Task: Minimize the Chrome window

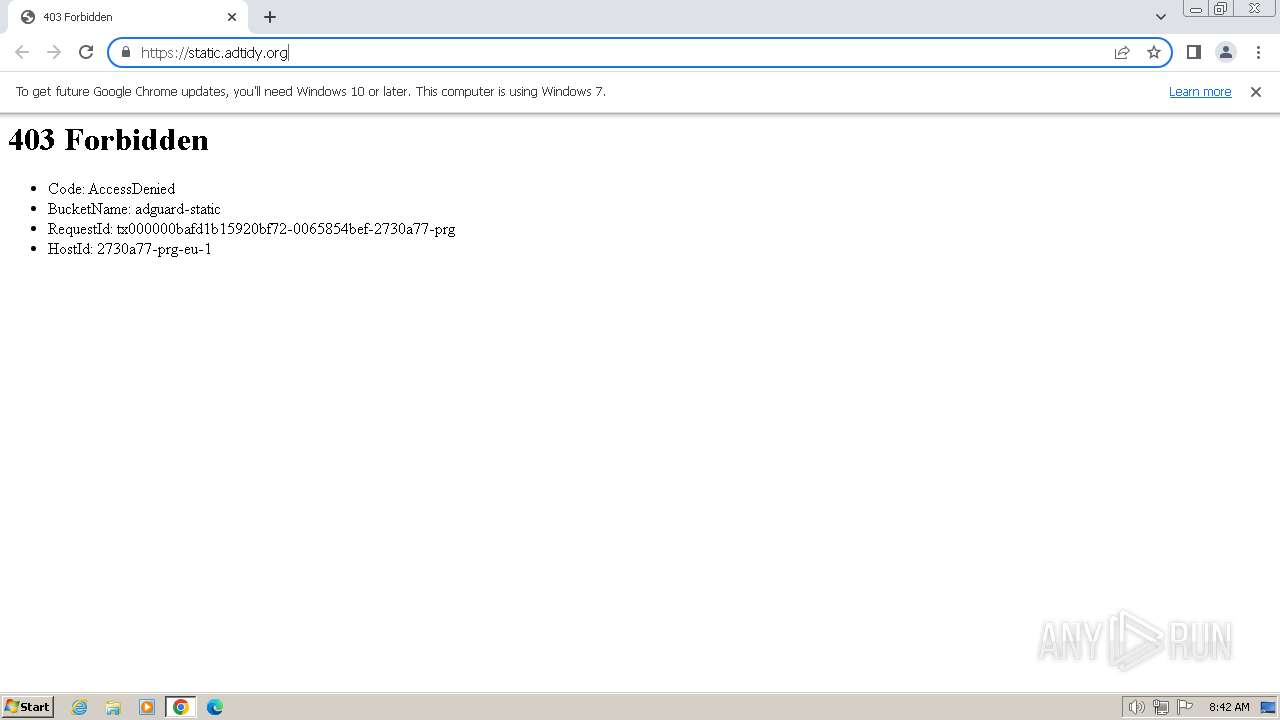Action: pyautogui.click(x=1196, y=9)
